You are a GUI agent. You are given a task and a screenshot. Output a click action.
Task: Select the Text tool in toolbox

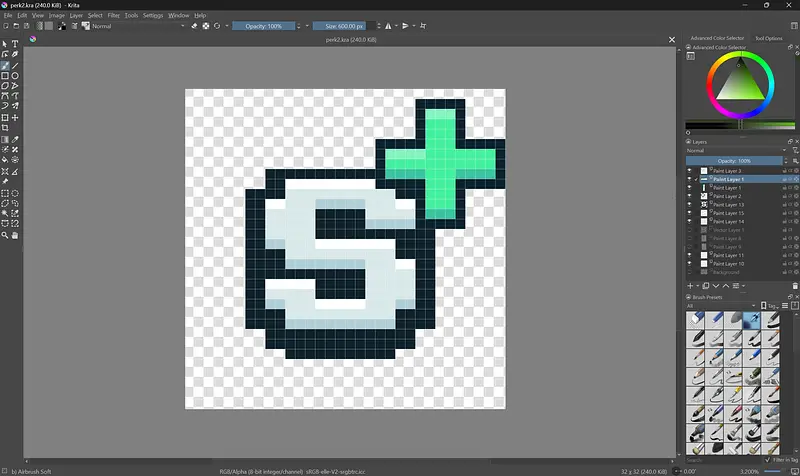(15, 44)
